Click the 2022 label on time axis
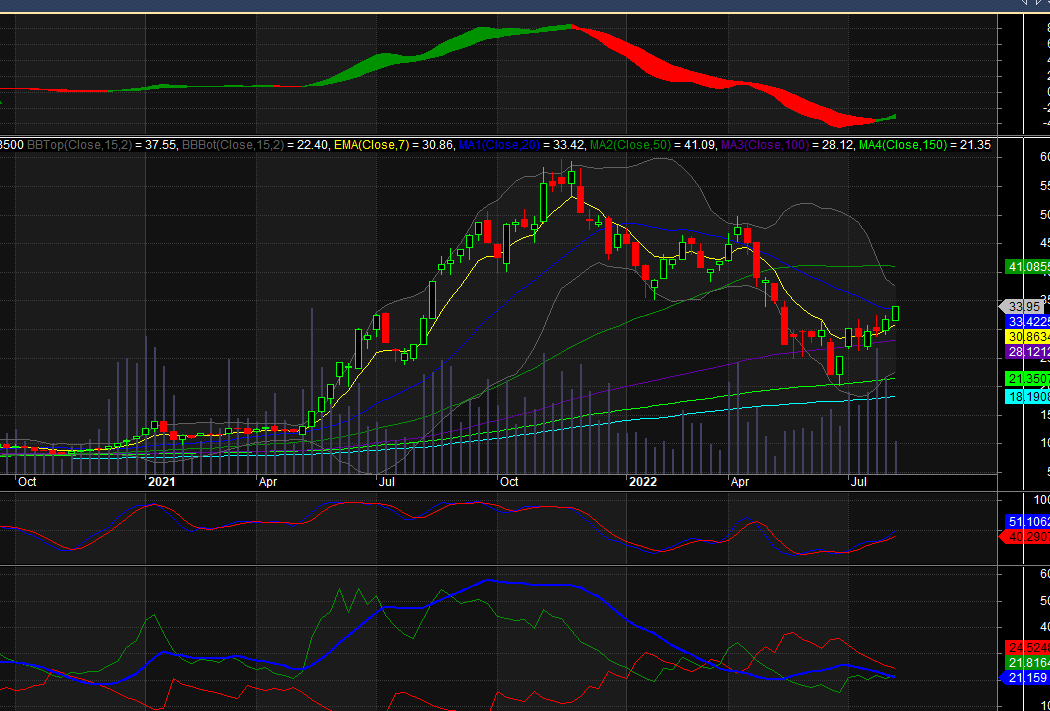The width and height of the screenshot is (1050, 711). pos(641,481)
